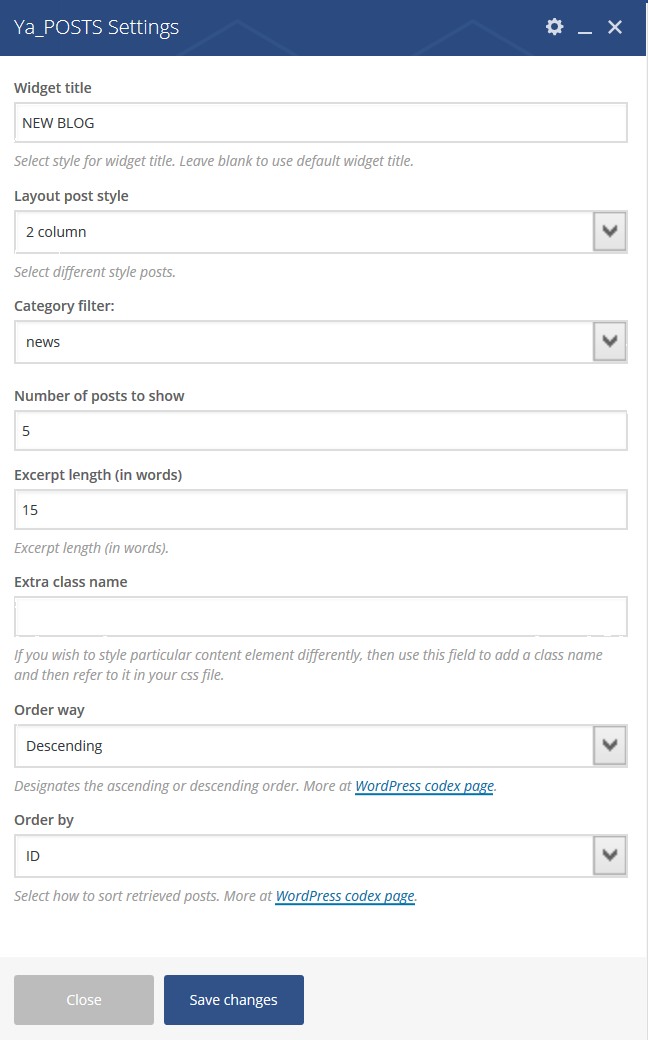The image size is (648, 1040).
Task: Expand the Order way dropdown arrow
Action: 610,746
